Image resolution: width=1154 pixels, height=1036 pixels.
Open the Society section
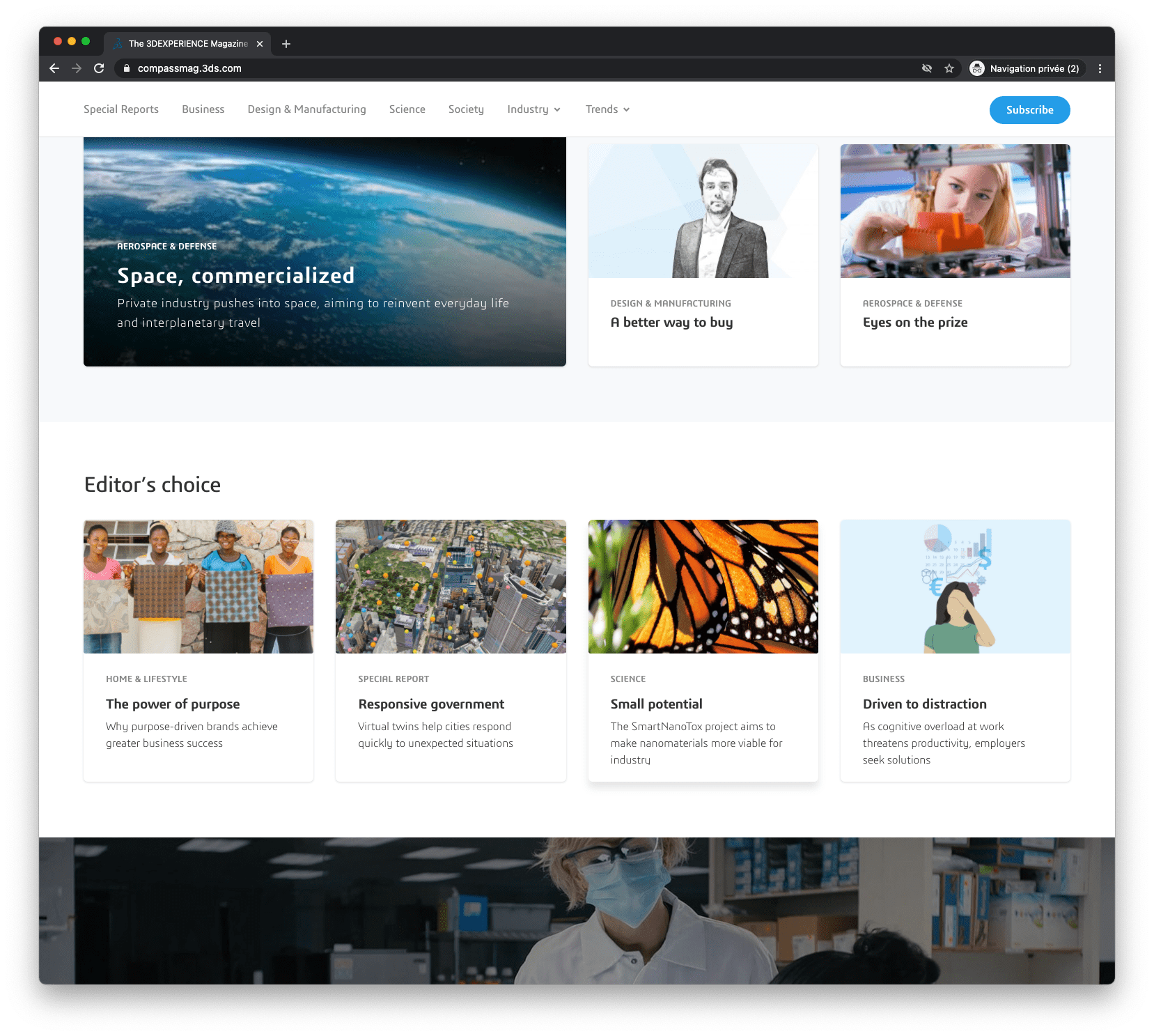[x=466, y=109]
